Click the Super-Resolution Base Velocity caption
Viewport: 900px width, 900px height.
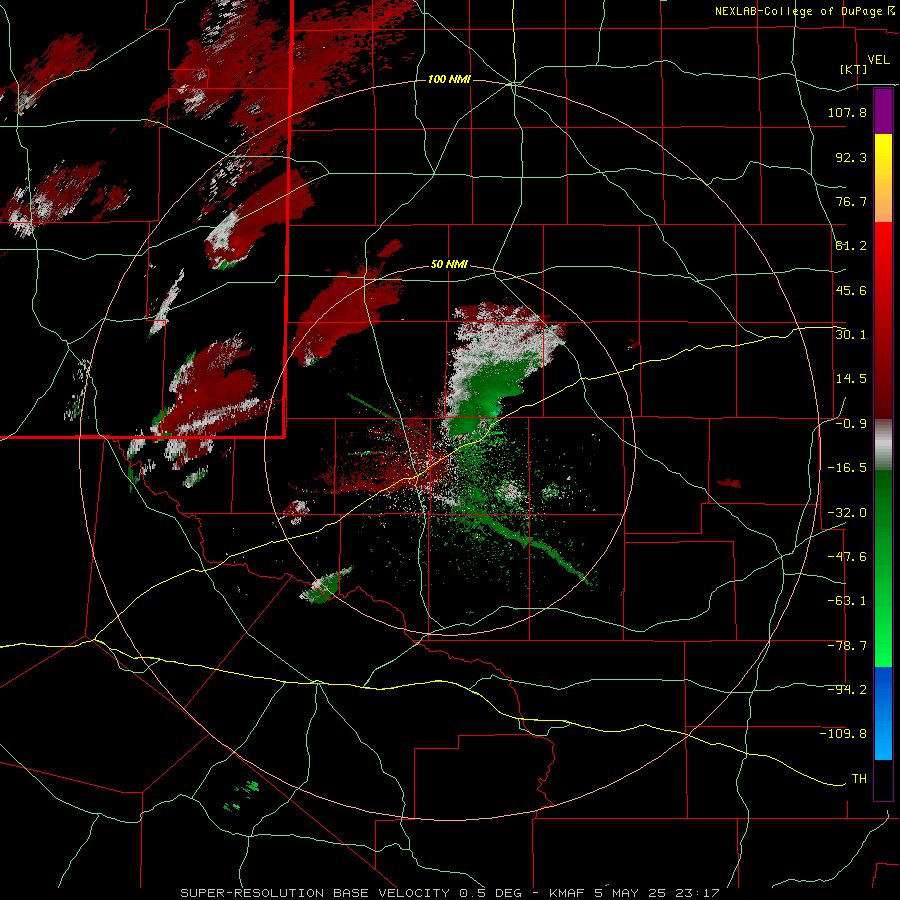click(x=449, y=893)
